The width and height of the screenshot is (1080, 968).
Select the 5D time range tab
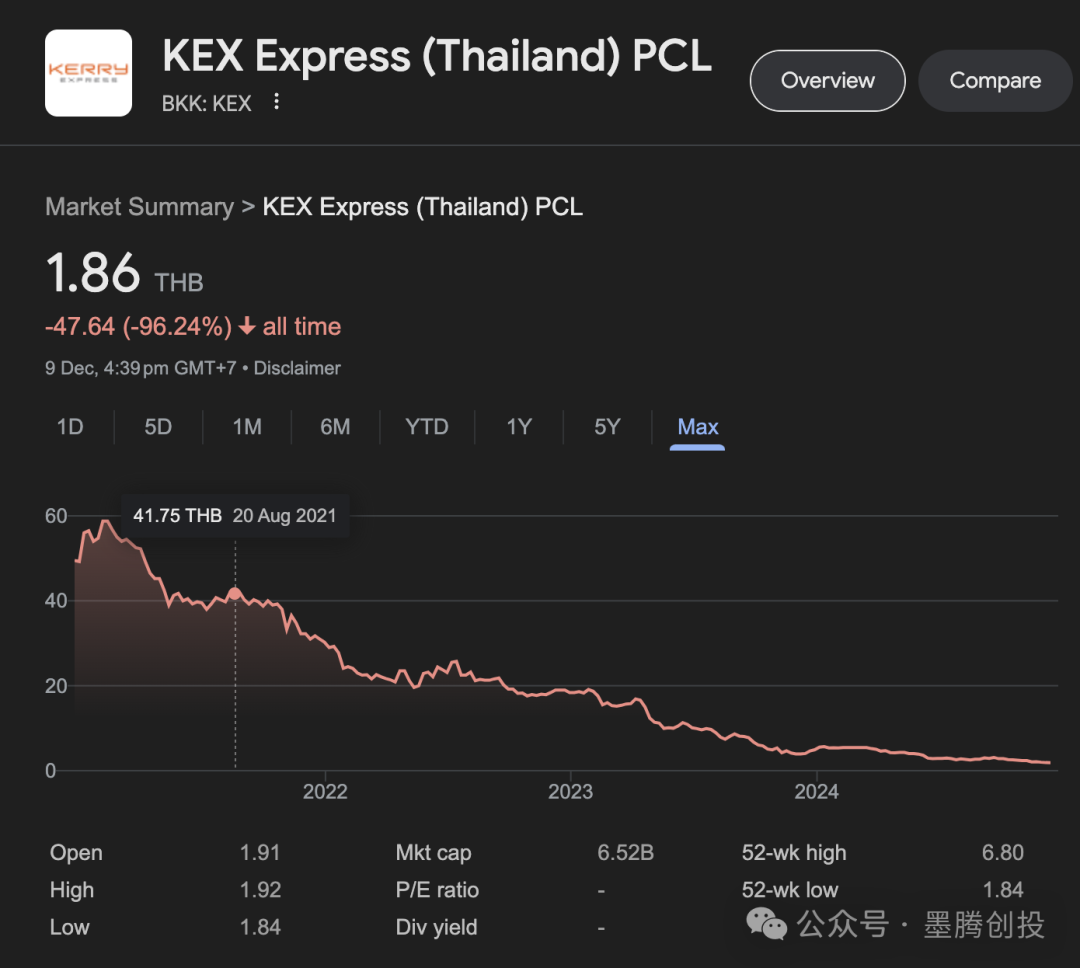coord(158,427)
